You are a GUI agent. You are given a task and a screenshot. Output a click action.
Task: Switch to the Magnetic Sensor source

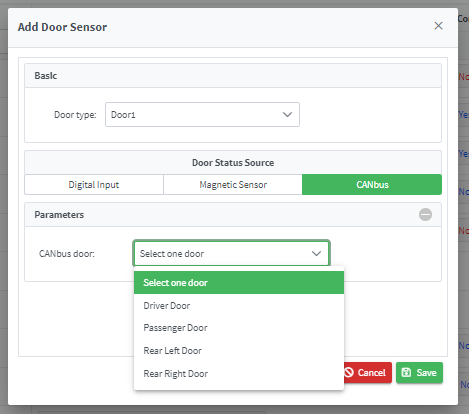click(x=233, y=185)
